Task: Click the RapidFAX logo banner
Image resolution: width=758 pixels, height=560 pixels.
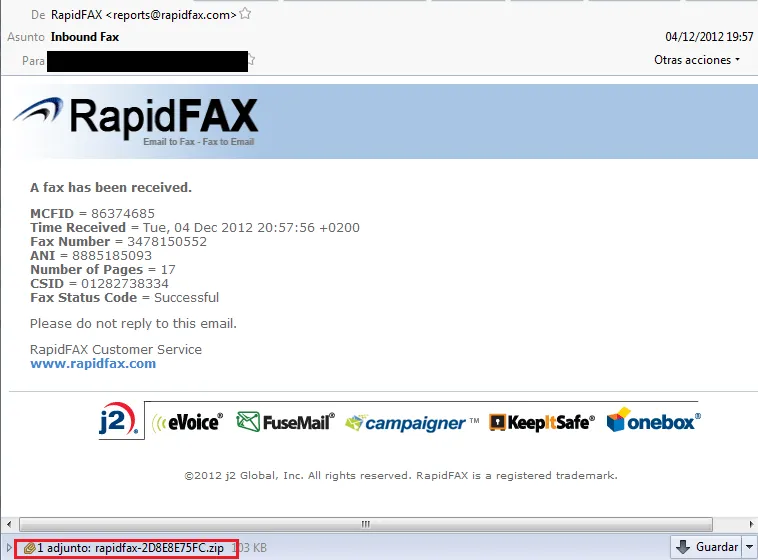Action: 135,121
